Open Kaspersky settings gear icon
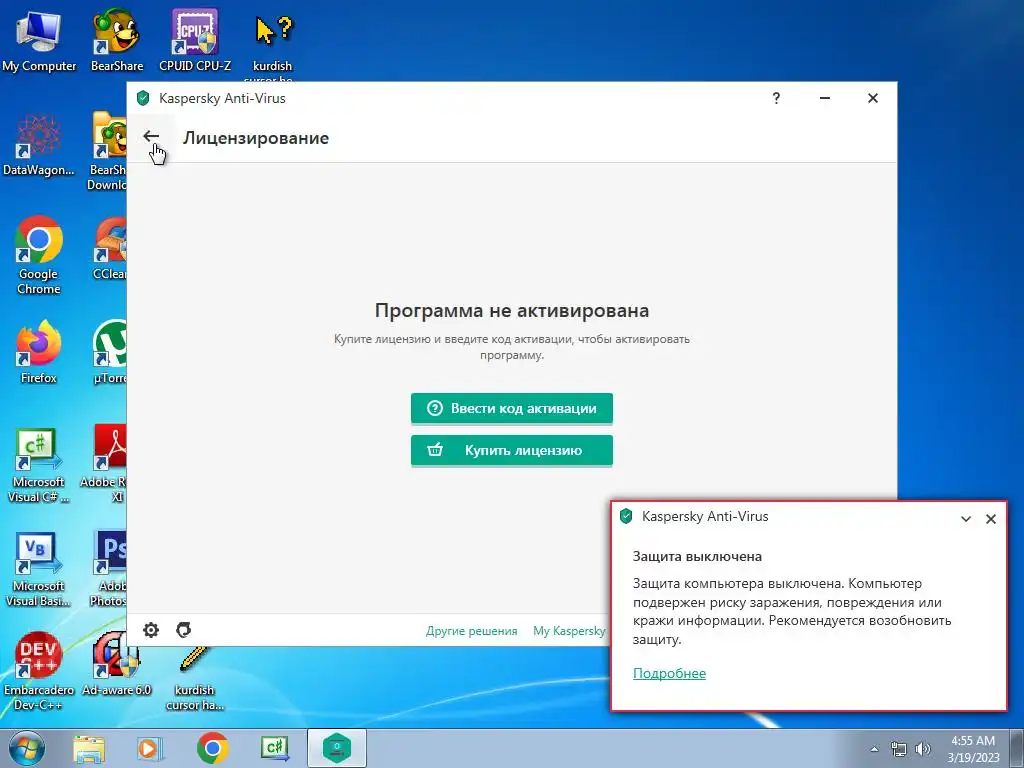The width and height of the screenshot is (1024, 768). click(x=151, y=630)
